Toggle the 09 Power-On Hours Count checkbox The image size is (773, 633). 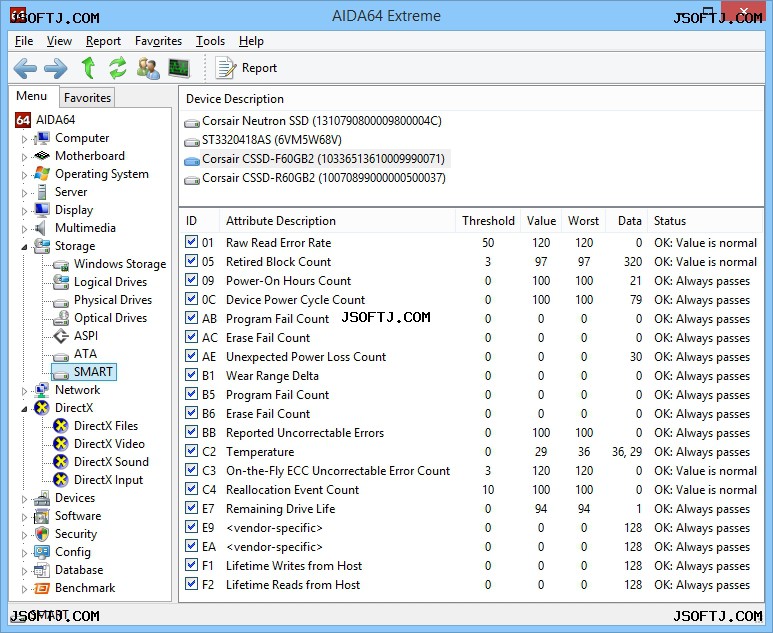pos(191,280)
